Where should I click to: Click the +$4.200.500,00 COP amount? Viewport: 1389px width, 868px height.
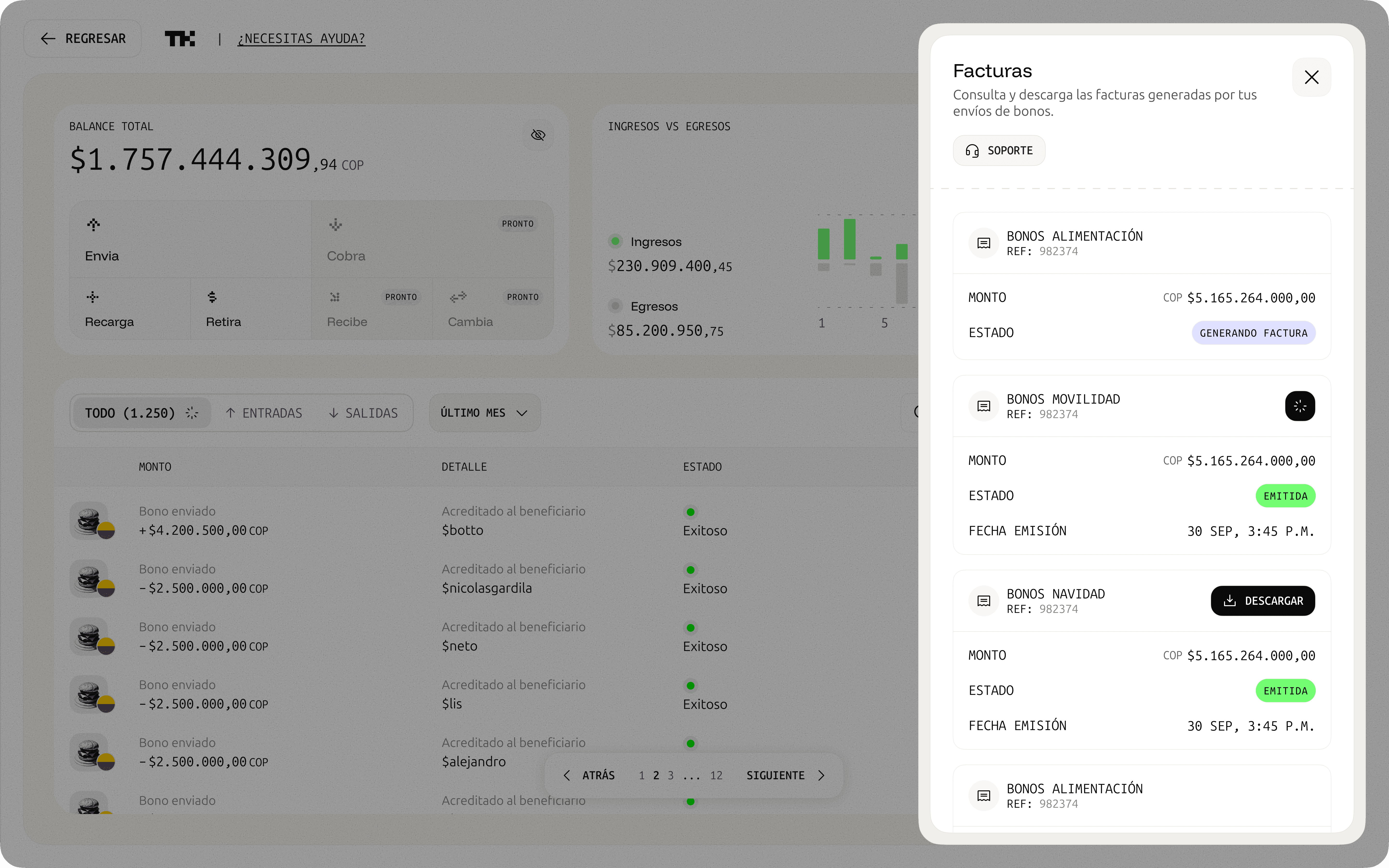point(204,530)
